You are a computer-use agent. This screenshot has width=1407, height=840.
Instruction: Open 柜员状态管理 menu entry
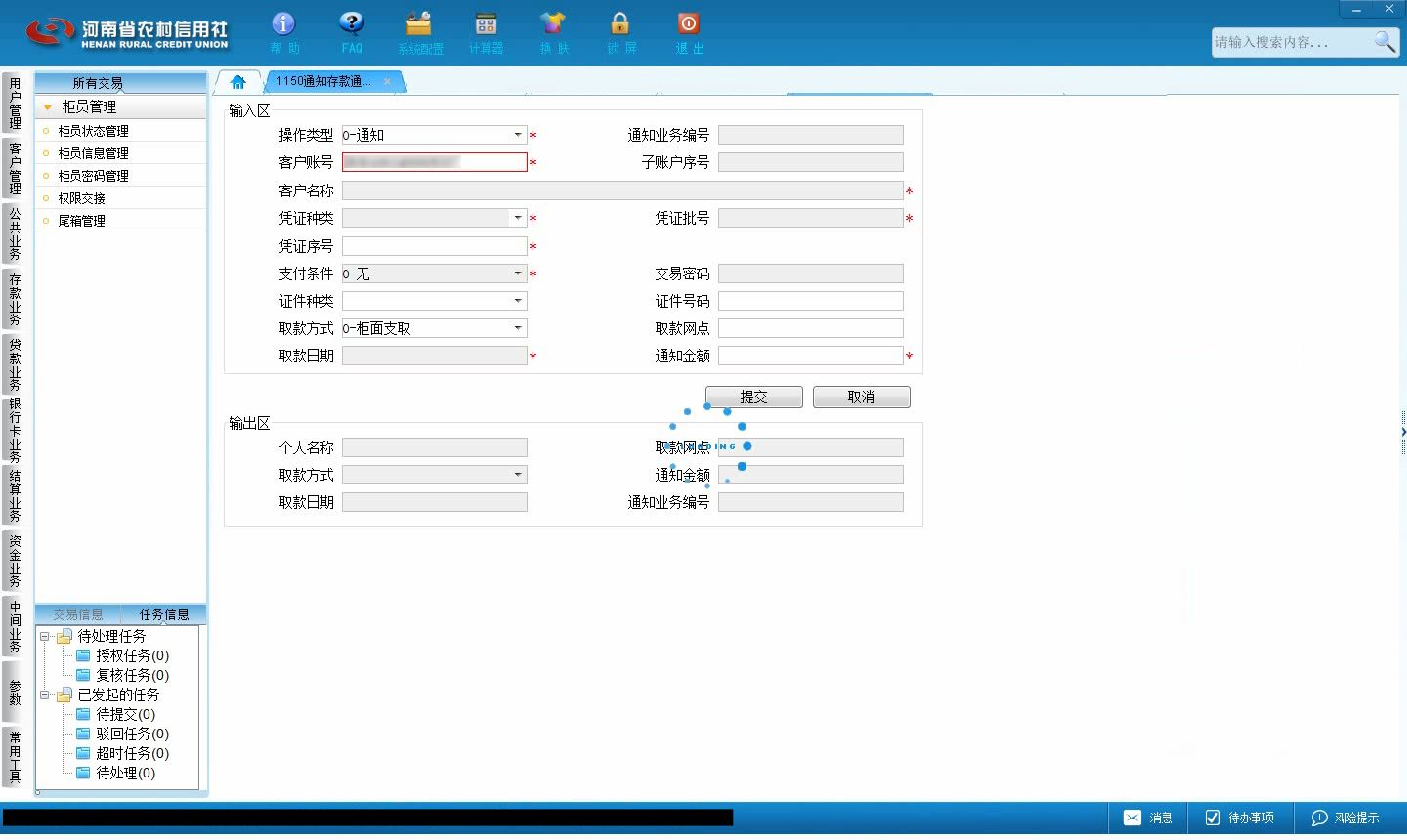coord(121,131)
